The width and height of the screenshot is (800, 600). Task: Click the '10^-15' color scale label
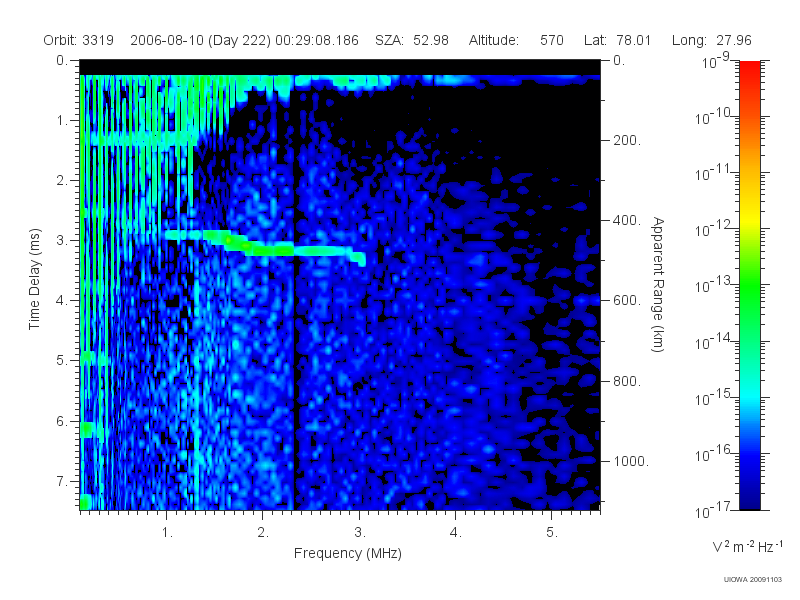click(713, 398)
